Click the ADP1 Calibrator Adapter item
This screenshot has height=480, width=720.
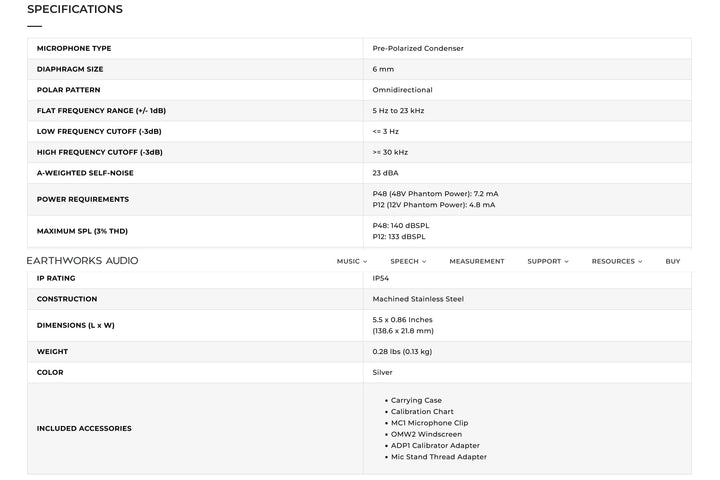pos(435,445)
